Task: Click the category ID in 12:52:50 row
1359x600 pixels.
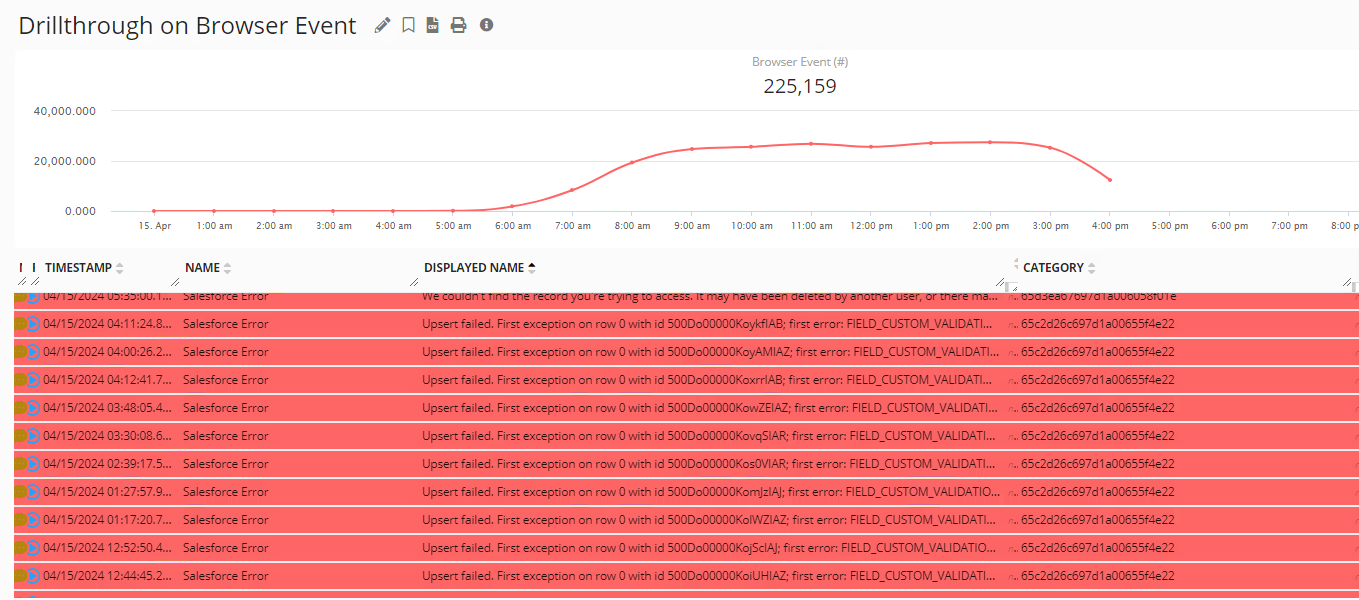Action: tap(1097, 548)
